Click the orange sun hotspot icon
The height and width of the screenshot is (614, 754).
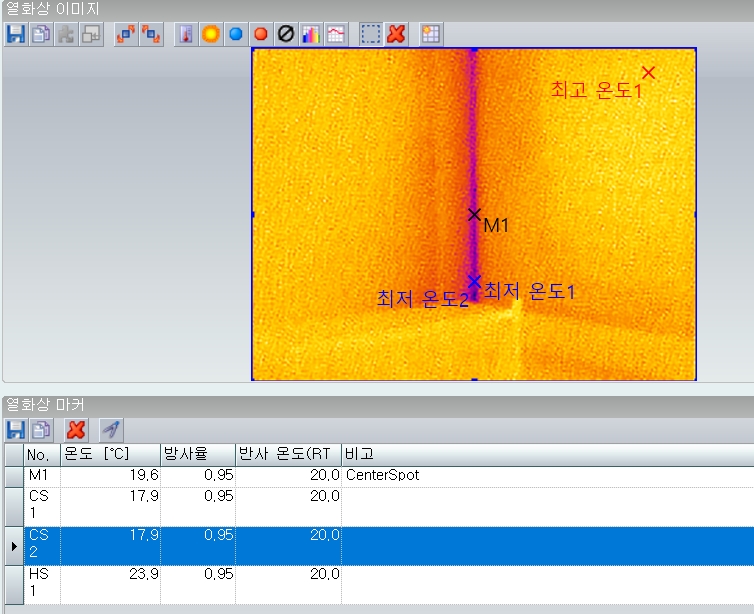click(211, 34)
